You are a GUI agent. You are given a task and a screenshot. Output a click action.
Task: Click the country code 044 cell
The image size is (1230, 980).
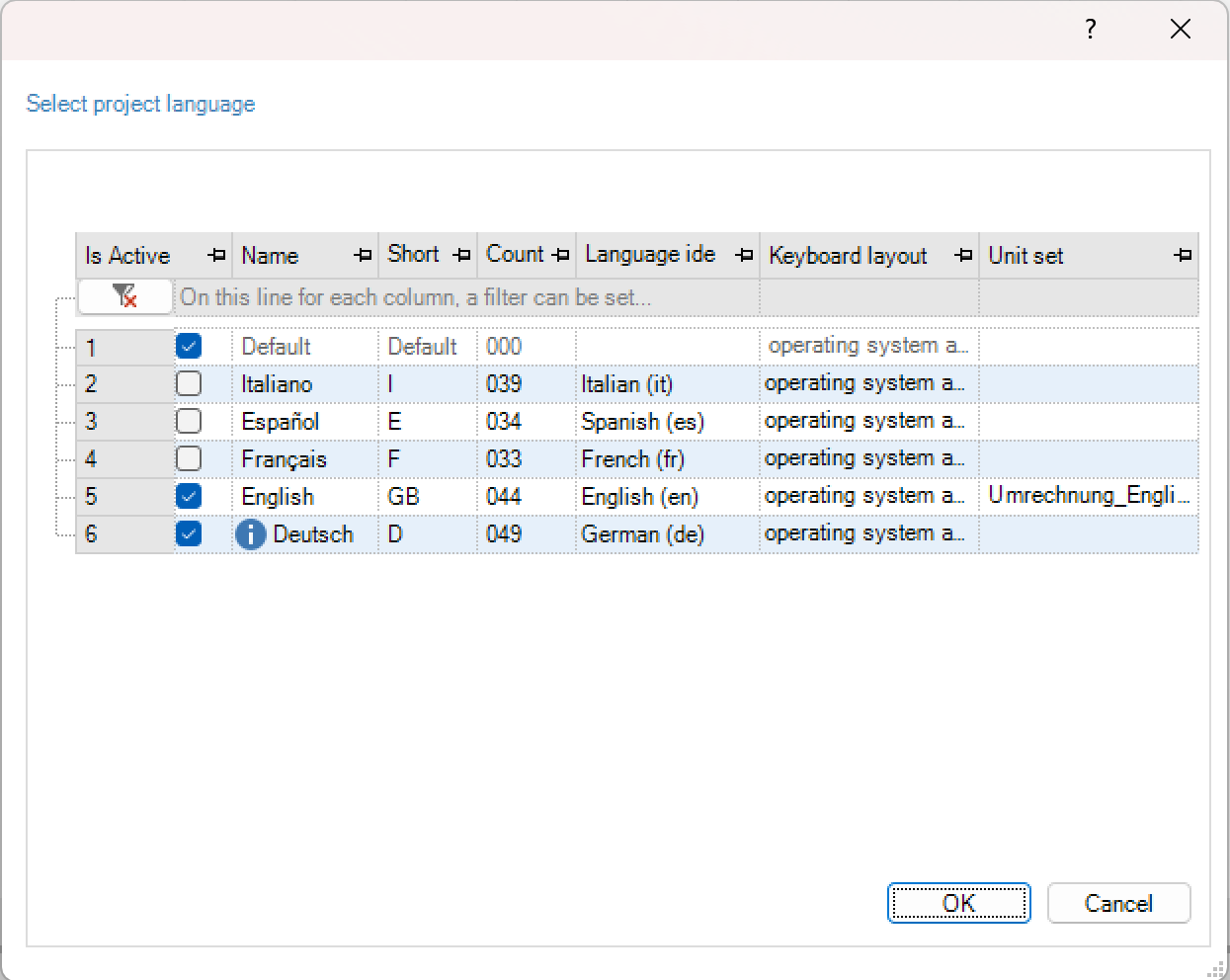click(x=527, y=497)
